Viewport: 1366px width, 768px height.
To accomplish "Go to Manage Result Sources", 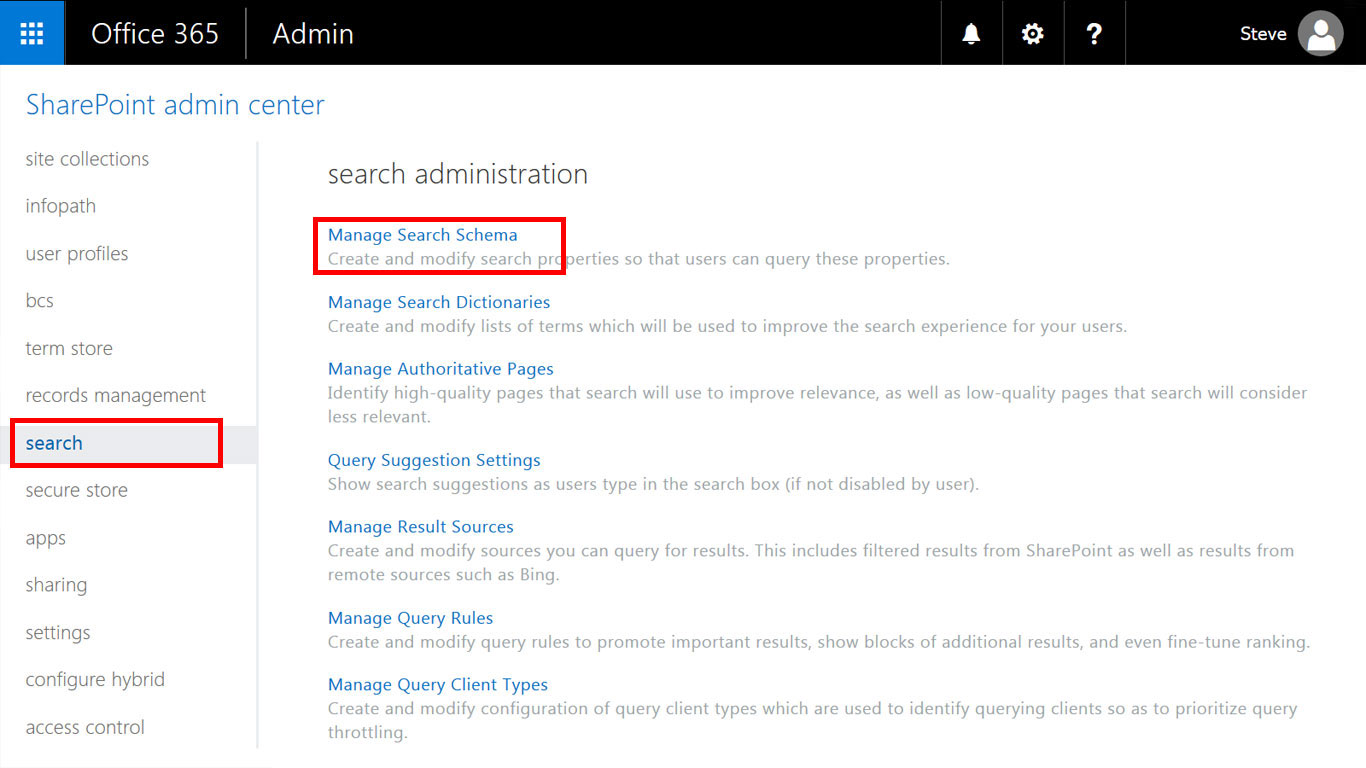I will (x=420, y=527).
